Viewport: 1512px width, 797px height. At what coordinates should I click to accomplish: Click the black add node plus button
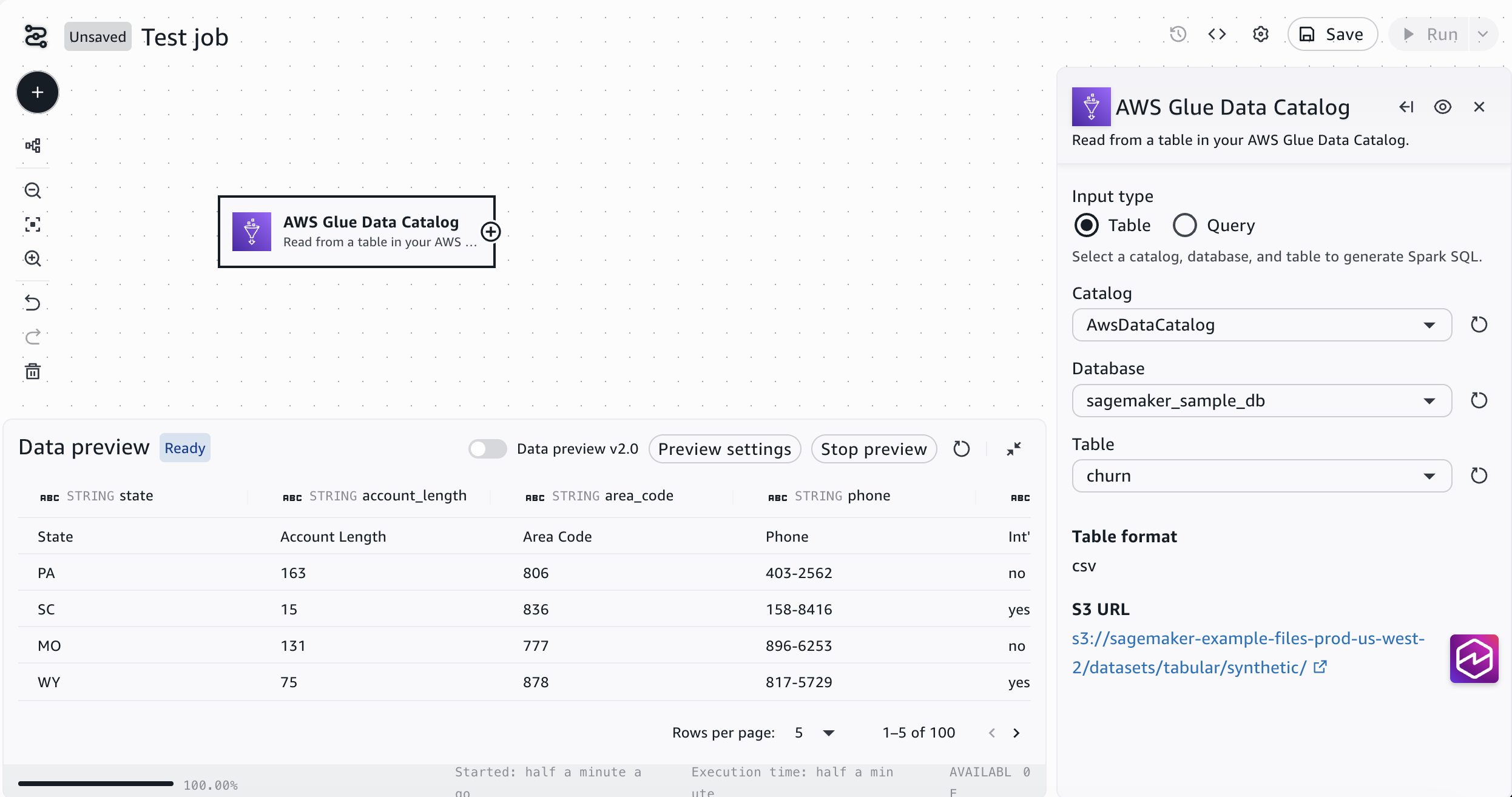click(38, 92)
